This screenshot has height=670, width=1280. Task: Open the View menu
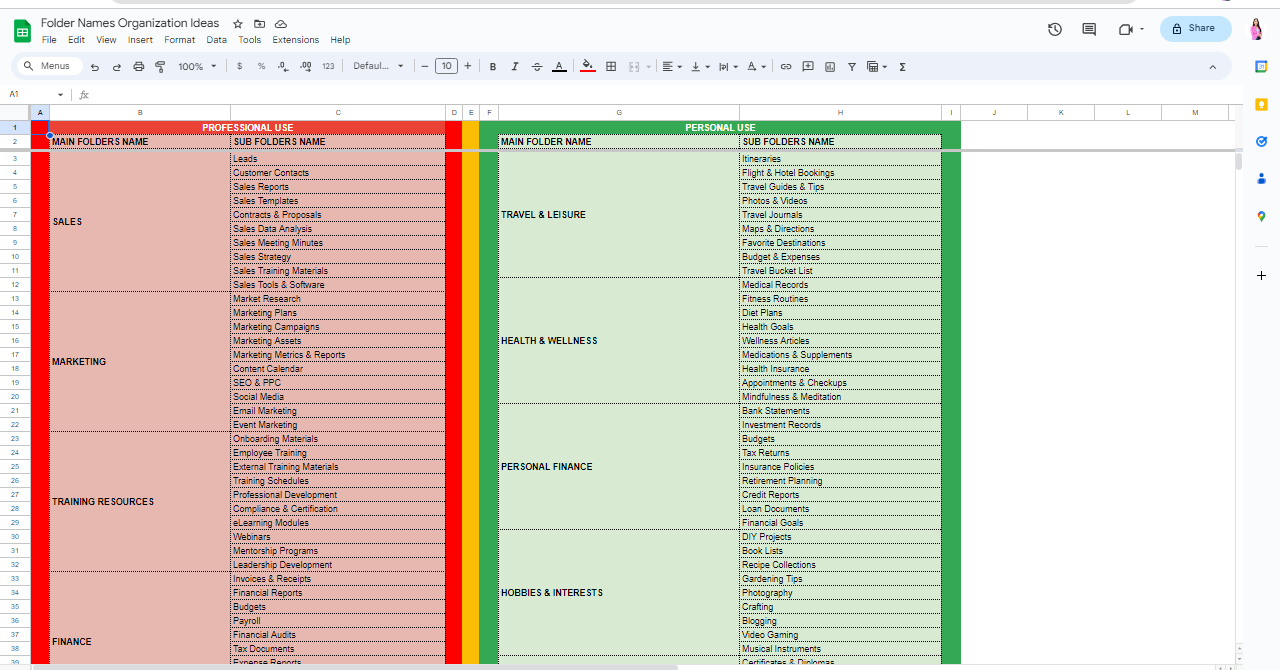click(106, 40)
